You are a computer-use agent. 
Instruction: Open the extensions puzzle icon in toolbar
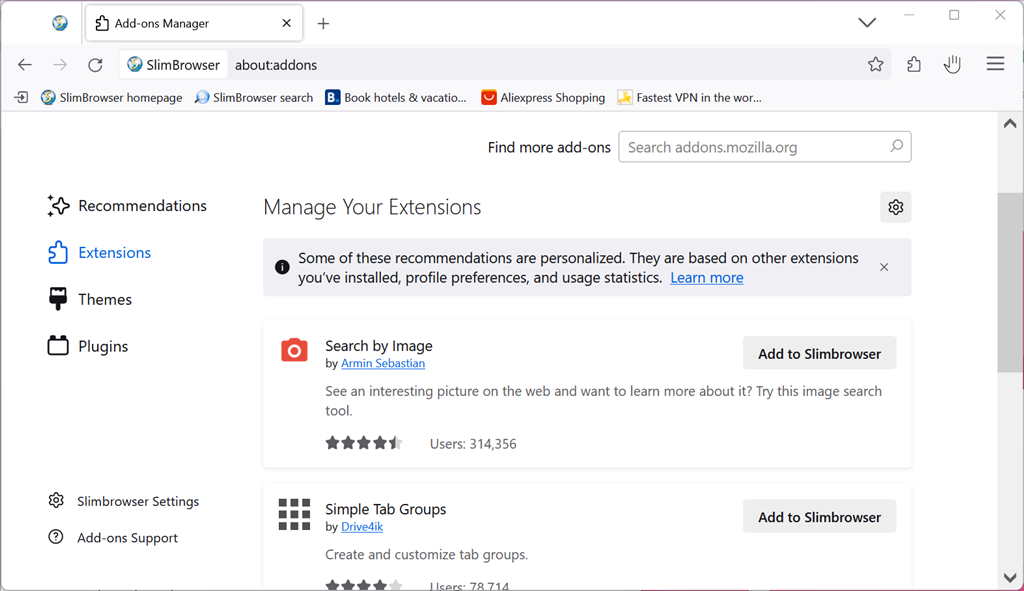point(914,64)
